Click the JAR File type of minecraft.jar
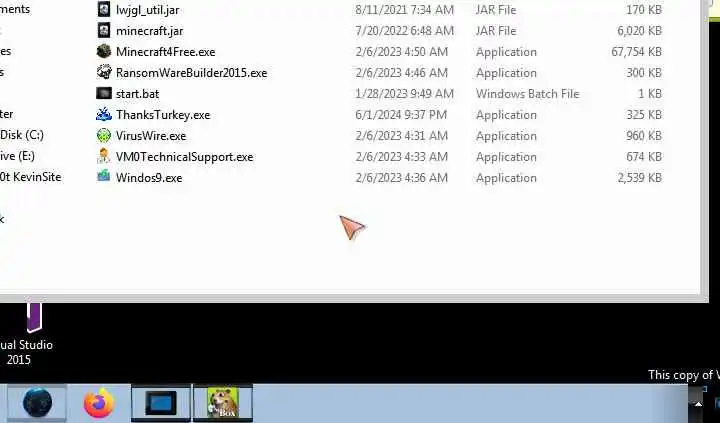The width and height of the screenshot is (720, 423). [x=496, y=31]
